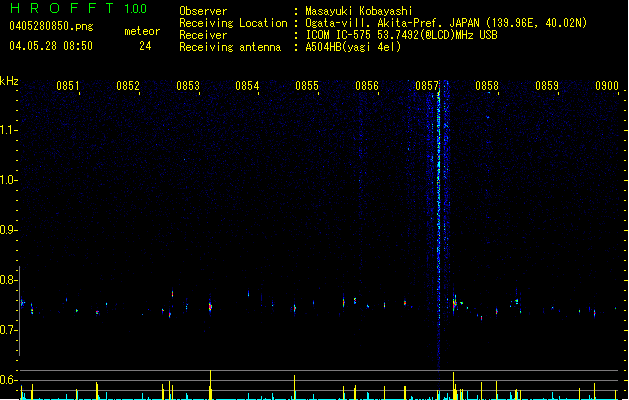
Task: Click the 0858 time marker
Action: point(487,86)
